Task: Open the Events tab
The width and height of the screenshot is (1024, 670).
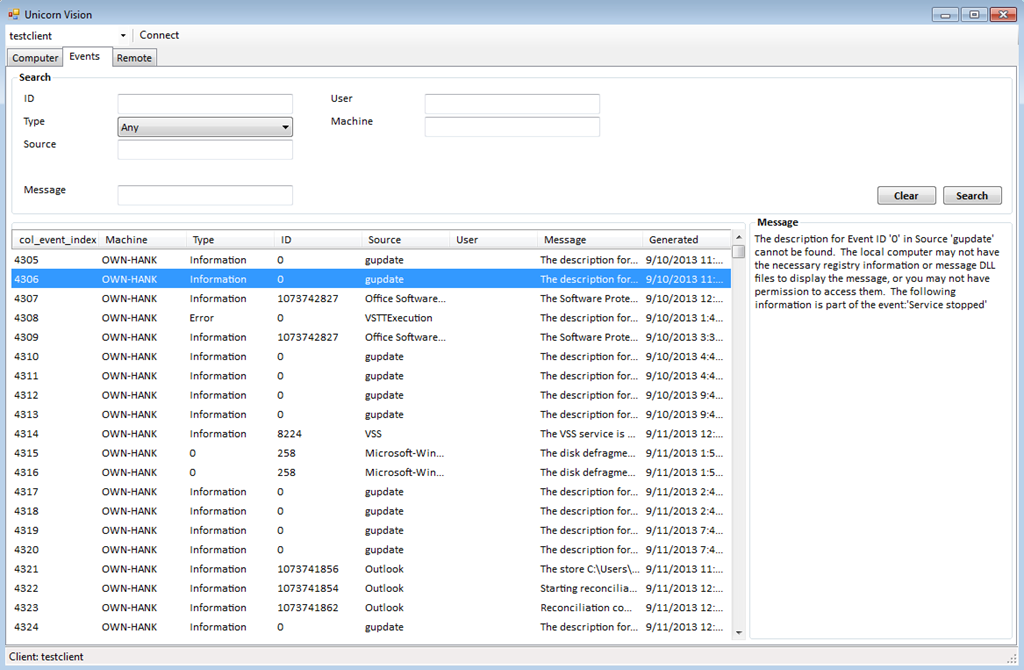Action: click(84, 57)
